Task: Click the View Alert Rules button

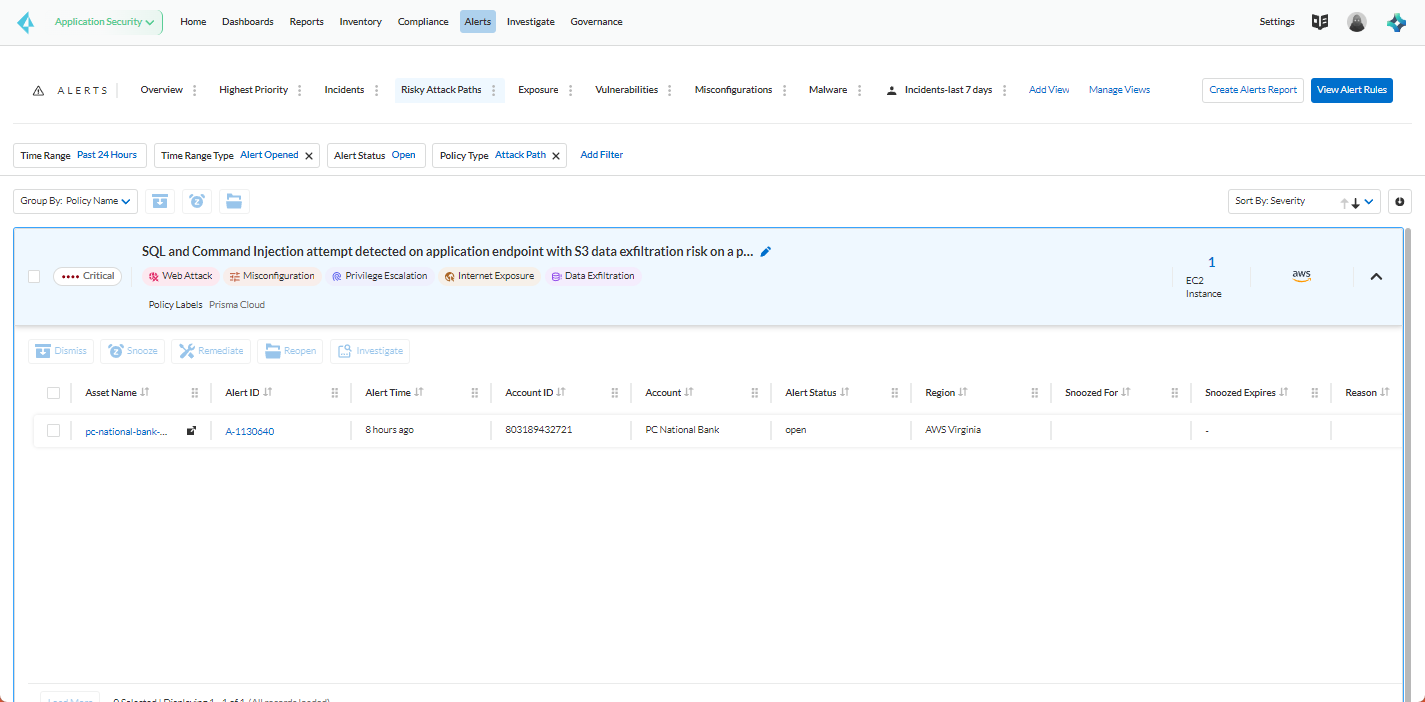Action: 1352,90
